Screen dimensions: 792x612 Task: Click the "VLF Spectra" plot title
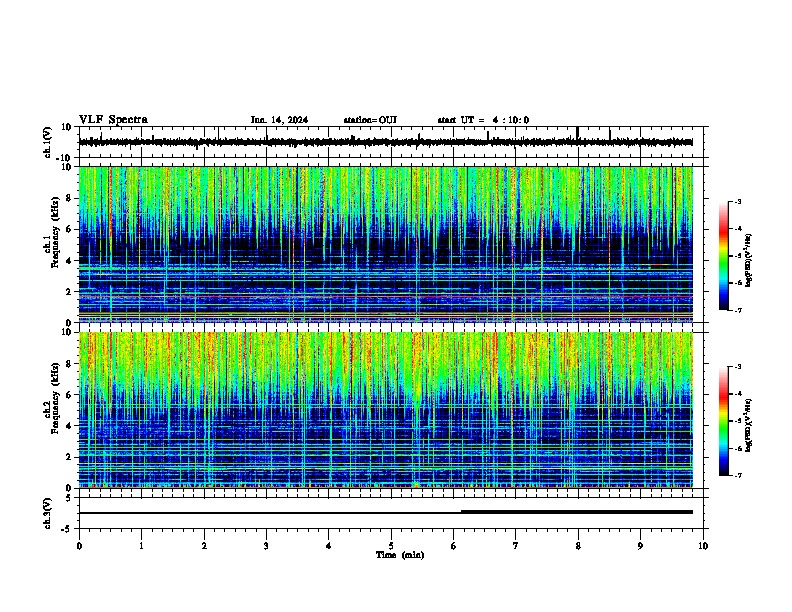pos(113,120)
